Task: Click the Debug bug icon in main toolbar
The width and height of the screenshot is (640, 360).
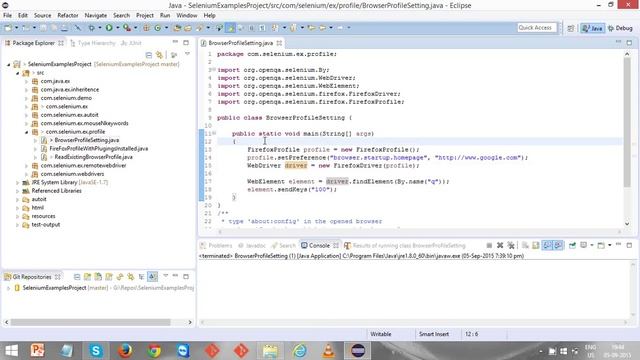Action: coord(91,28)
